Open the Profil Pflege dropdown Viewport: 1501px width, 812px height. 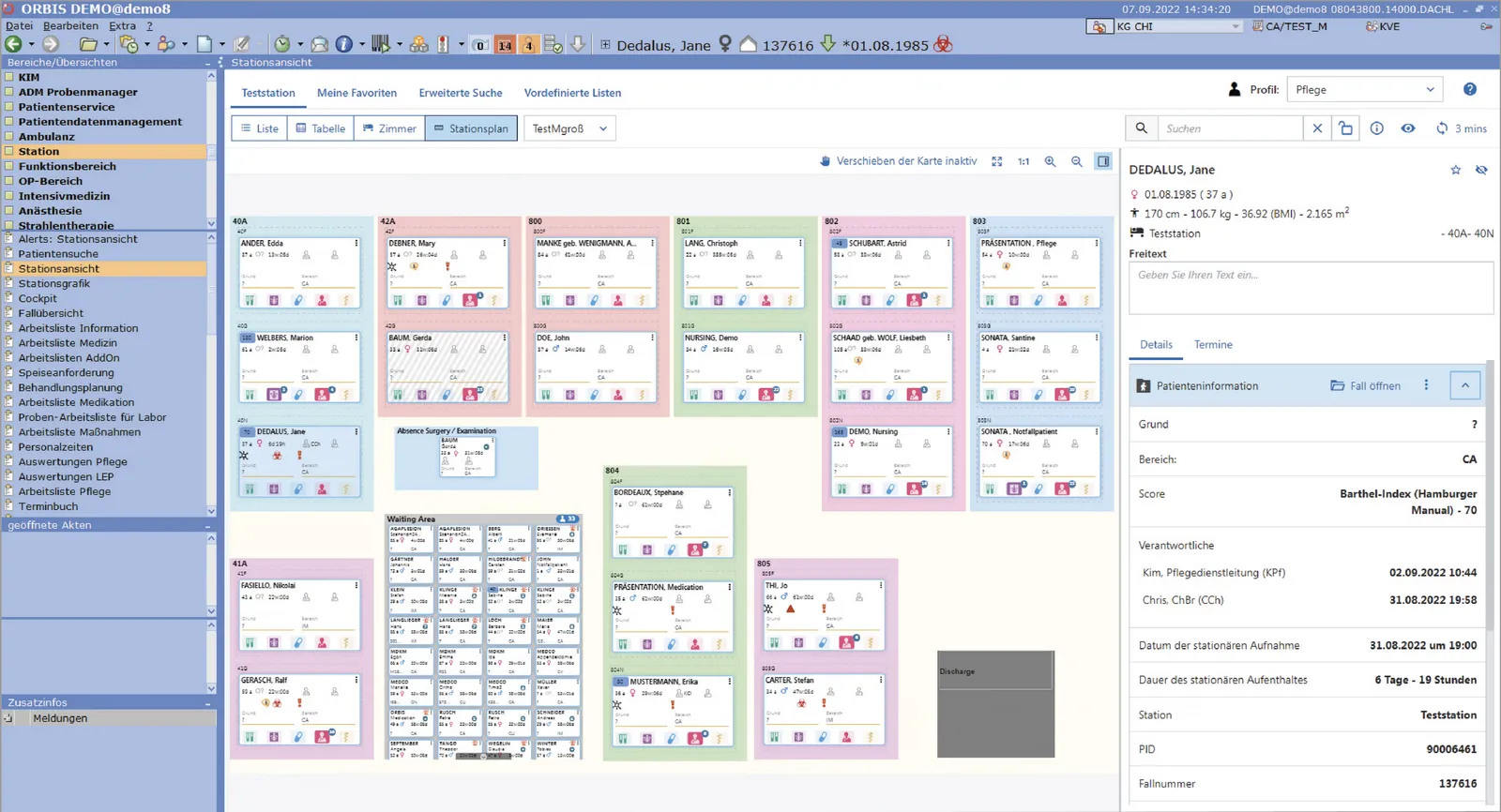pos(1365,90)
